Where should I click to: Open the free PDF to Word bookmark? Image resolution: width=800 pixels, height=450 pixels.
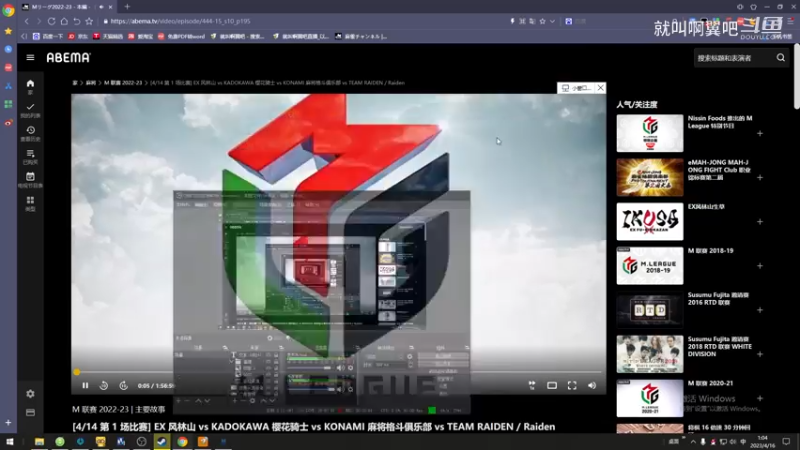pos(181,36)
